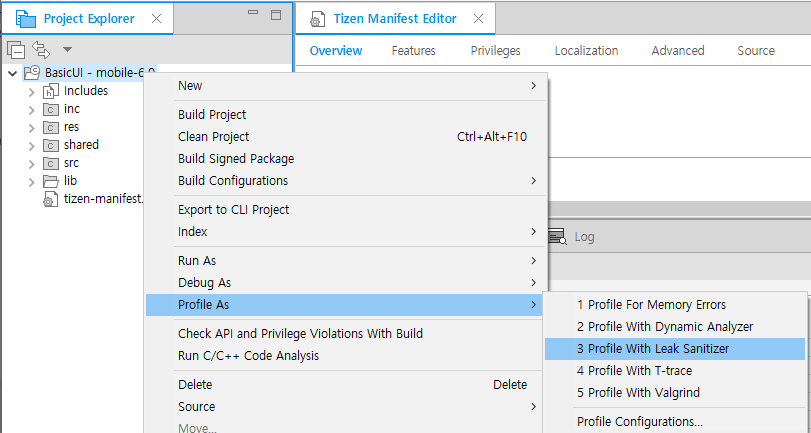Click the BasicUI project icon
The width and height of the screenshot is (811, 433).
tap(32, 73)
